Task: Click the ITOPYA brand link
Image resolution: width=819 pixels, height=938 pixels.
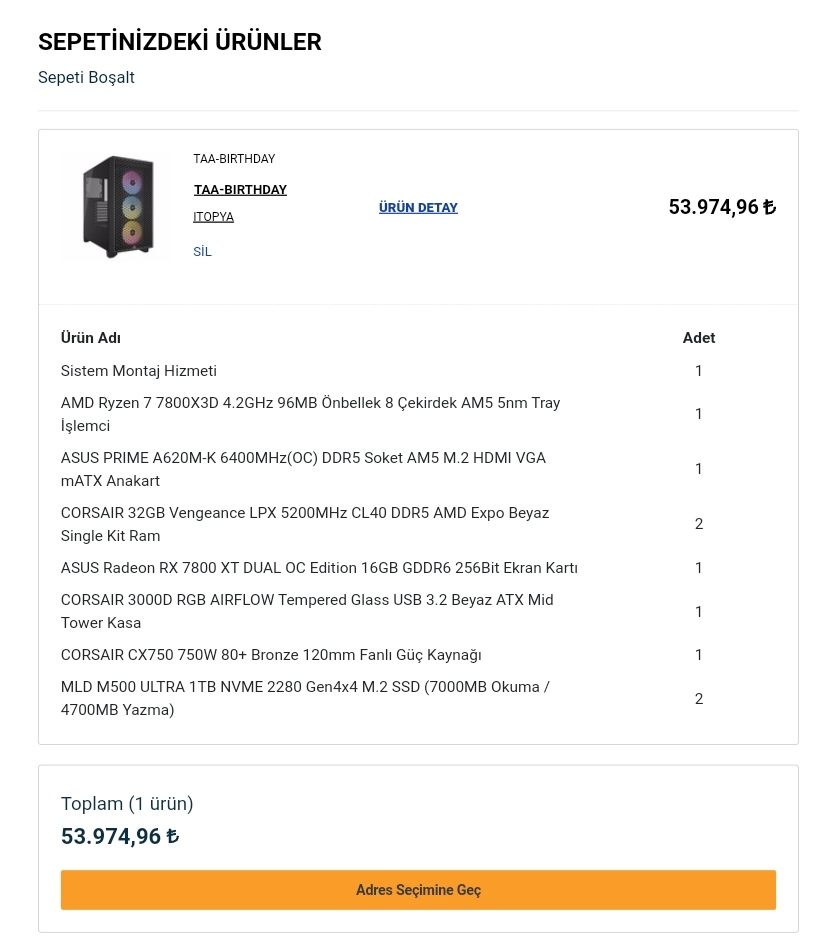Action: (213, 217)
